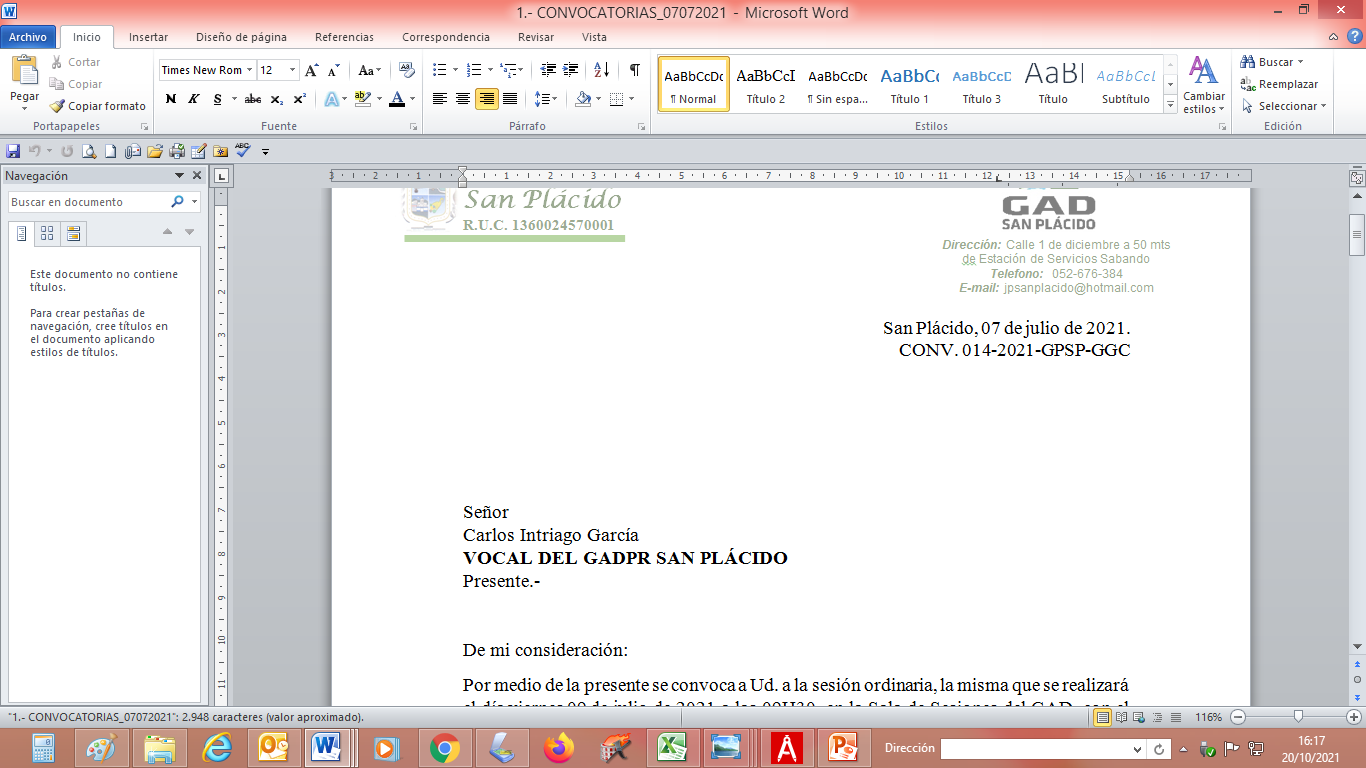Toggle the right-align paragraph button
Screen dimensions: 1366x768
(x=487, y=99)
